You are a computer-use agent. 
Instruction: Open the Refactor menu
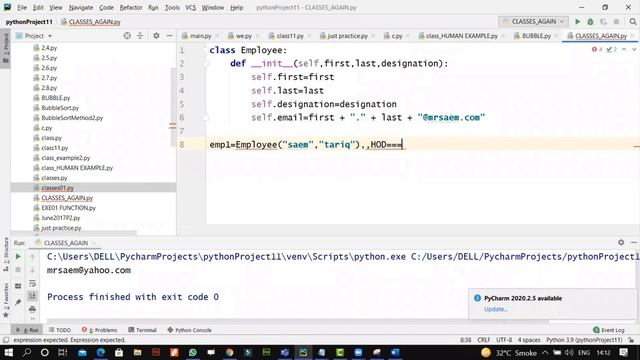click(x=131, y=7)
